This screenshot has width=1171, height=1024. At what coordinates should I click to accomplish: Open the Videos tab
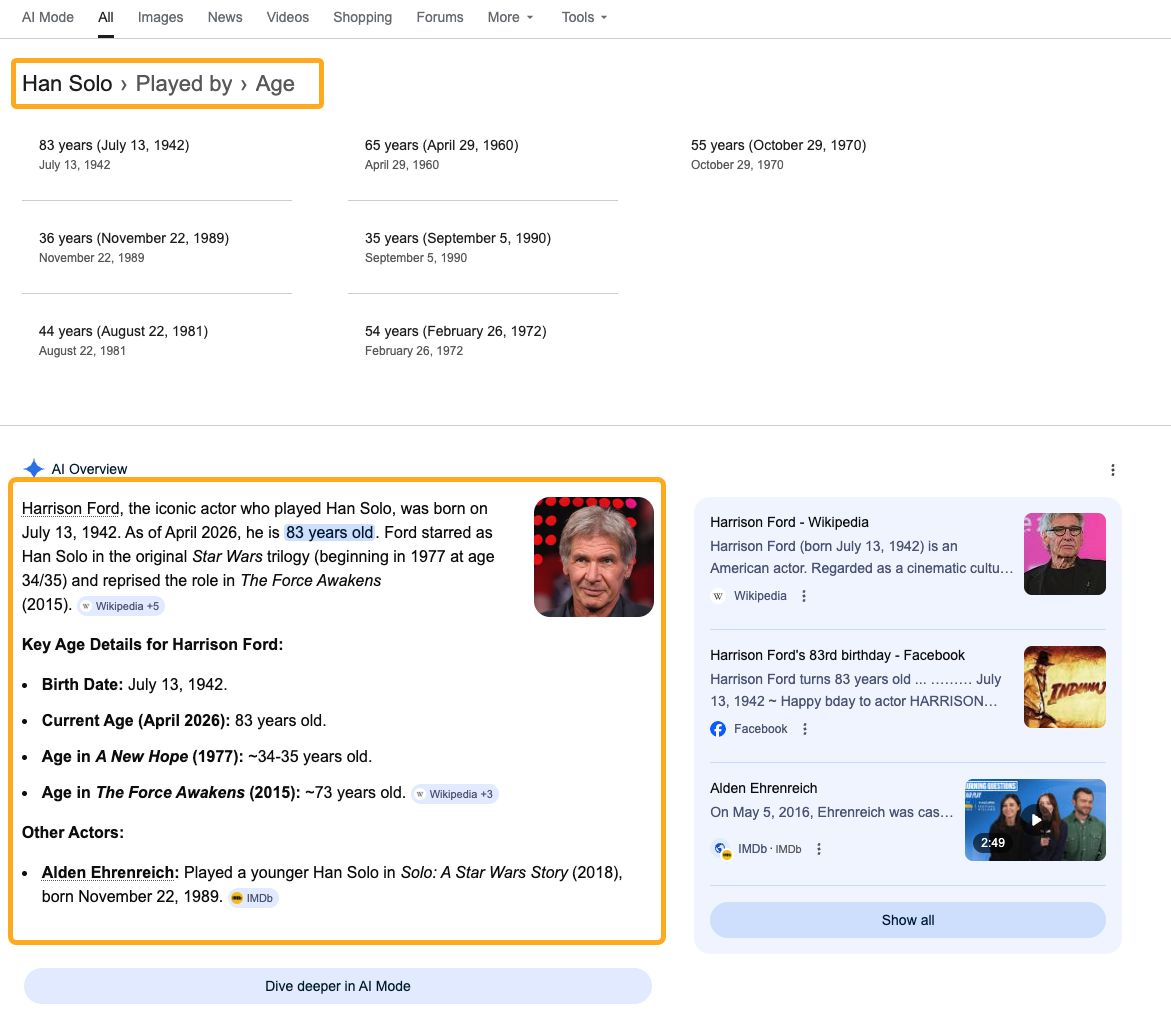point(288,17)
